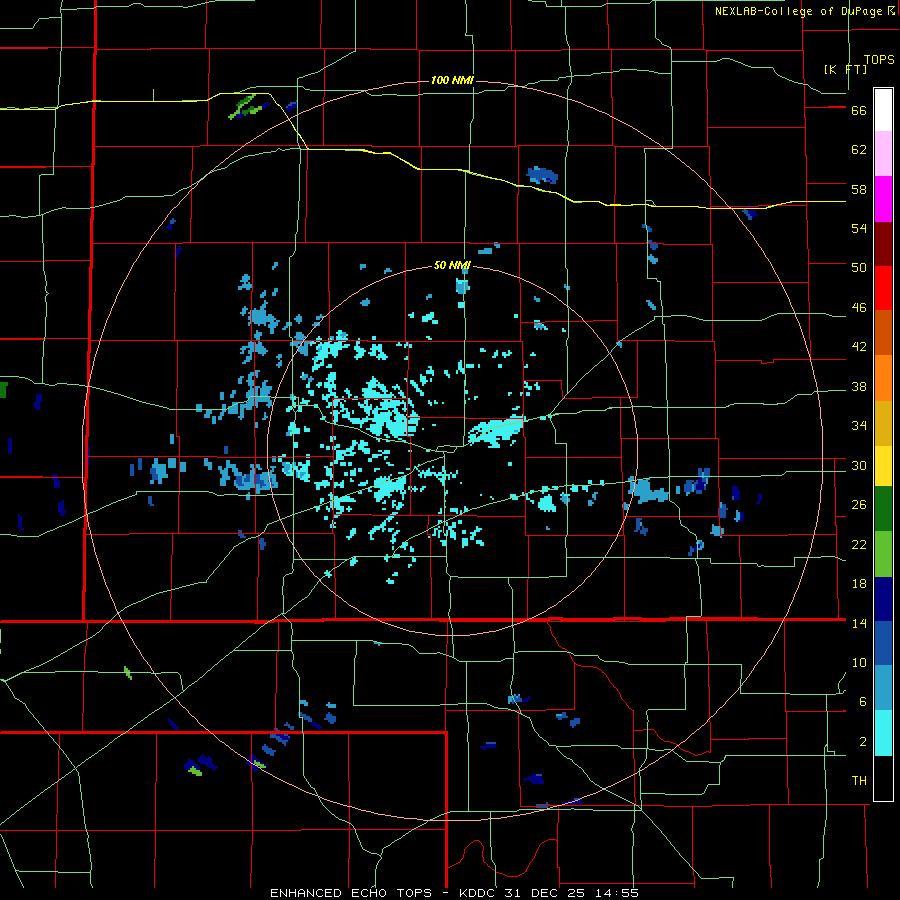Click the 50 NMI range ring label
The width and height of the screenshot is (900, 900).
coord(452,265)
